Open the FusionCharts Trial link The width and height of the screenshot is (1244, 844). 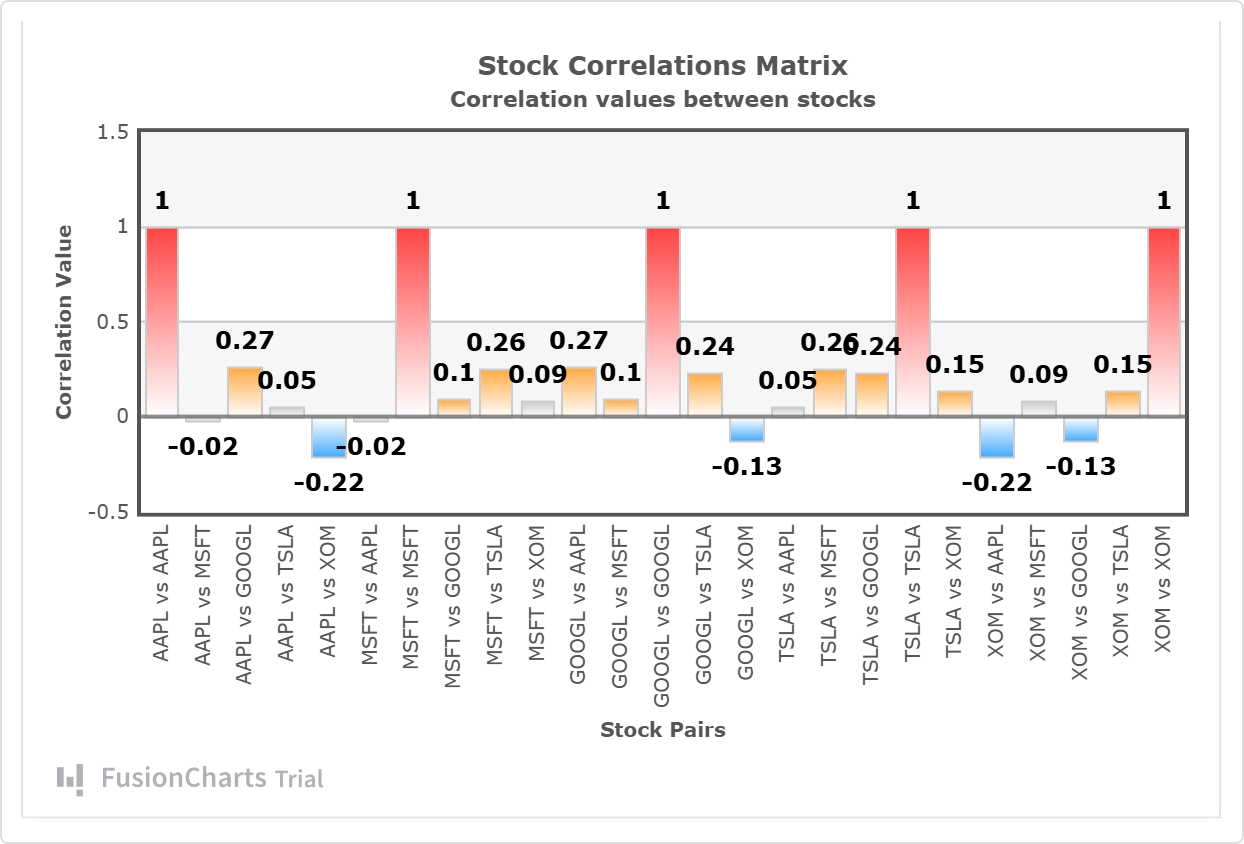[x=212, y=779]
